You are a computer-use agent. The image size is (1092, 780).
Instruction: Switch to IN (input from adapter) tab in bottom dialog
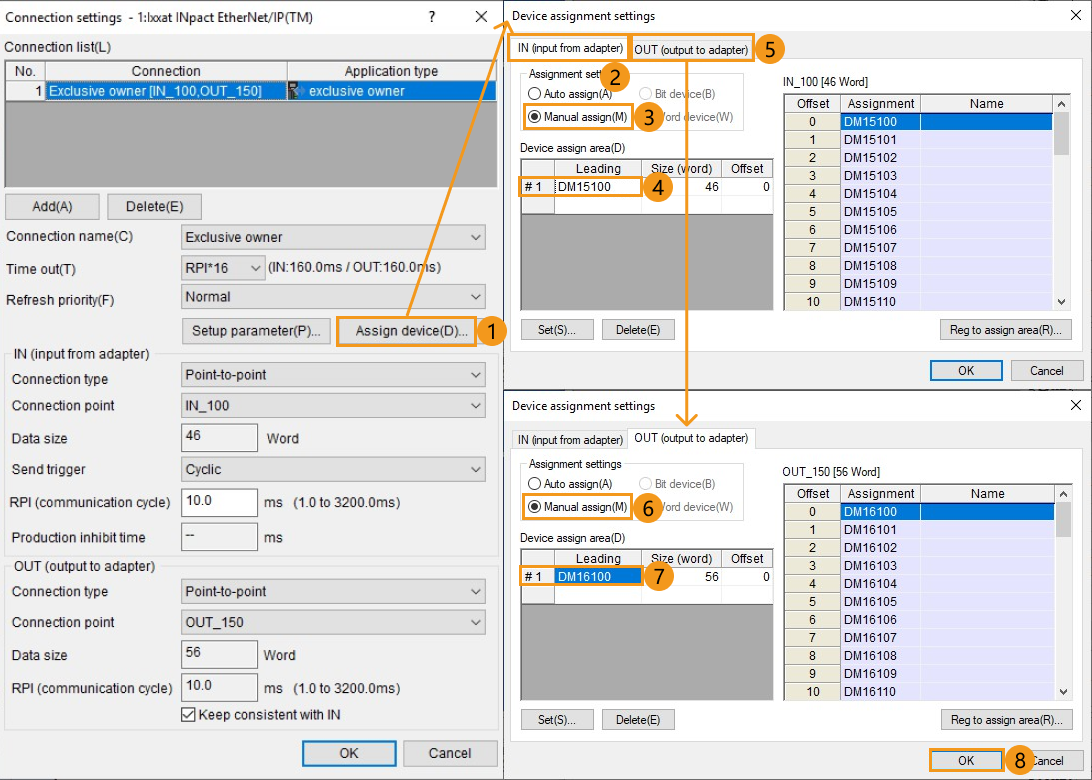tap(569, 439)
